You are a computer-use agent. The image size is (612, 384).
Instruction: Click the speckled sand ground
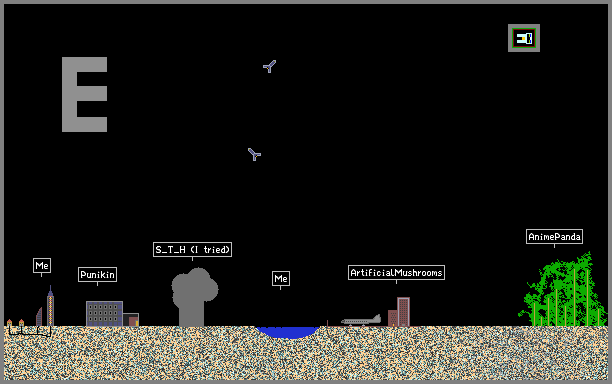click(306, 353)
